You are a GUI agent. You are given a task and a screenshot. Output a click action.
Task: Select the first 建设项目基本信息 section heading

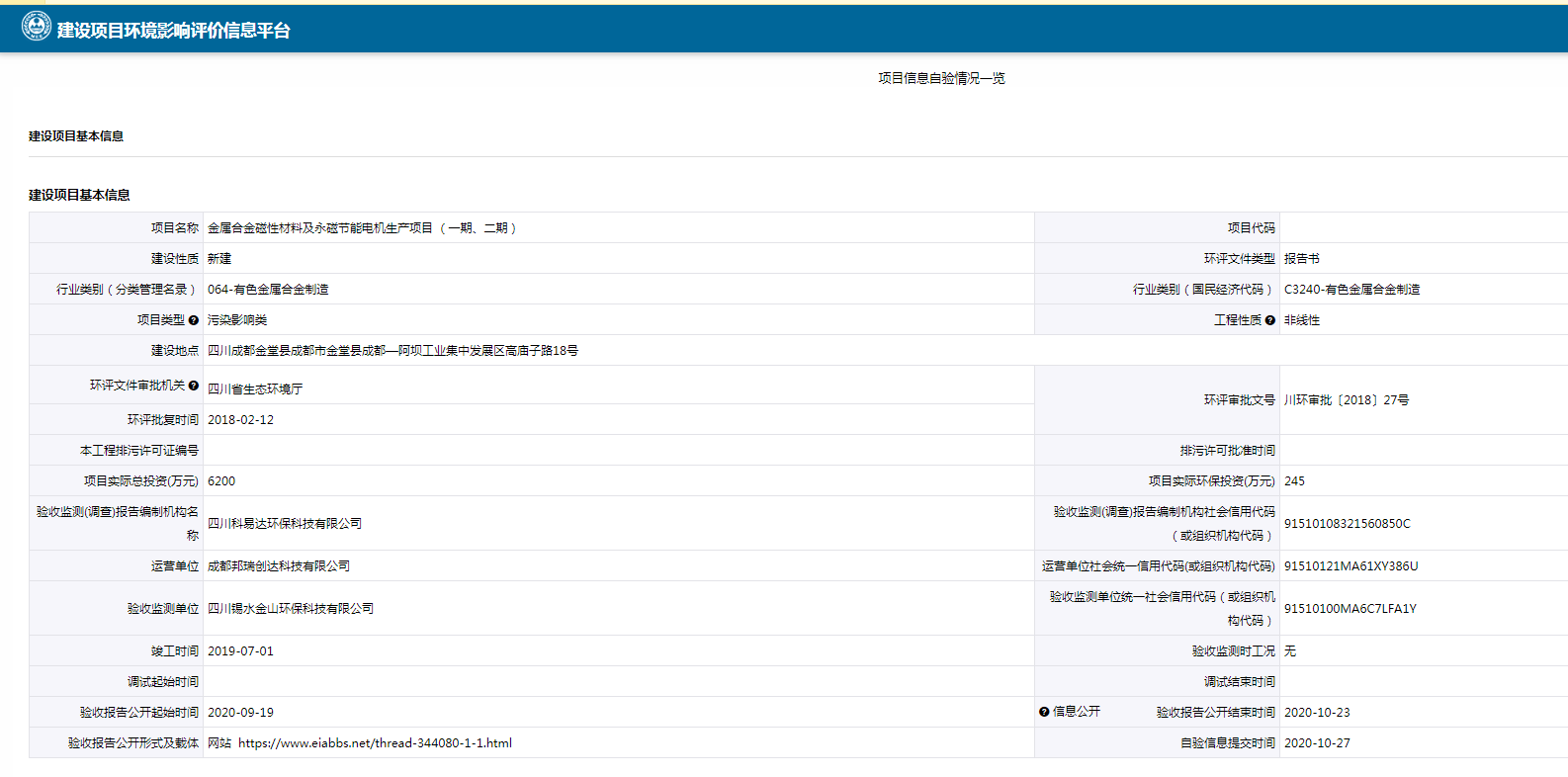76,136
